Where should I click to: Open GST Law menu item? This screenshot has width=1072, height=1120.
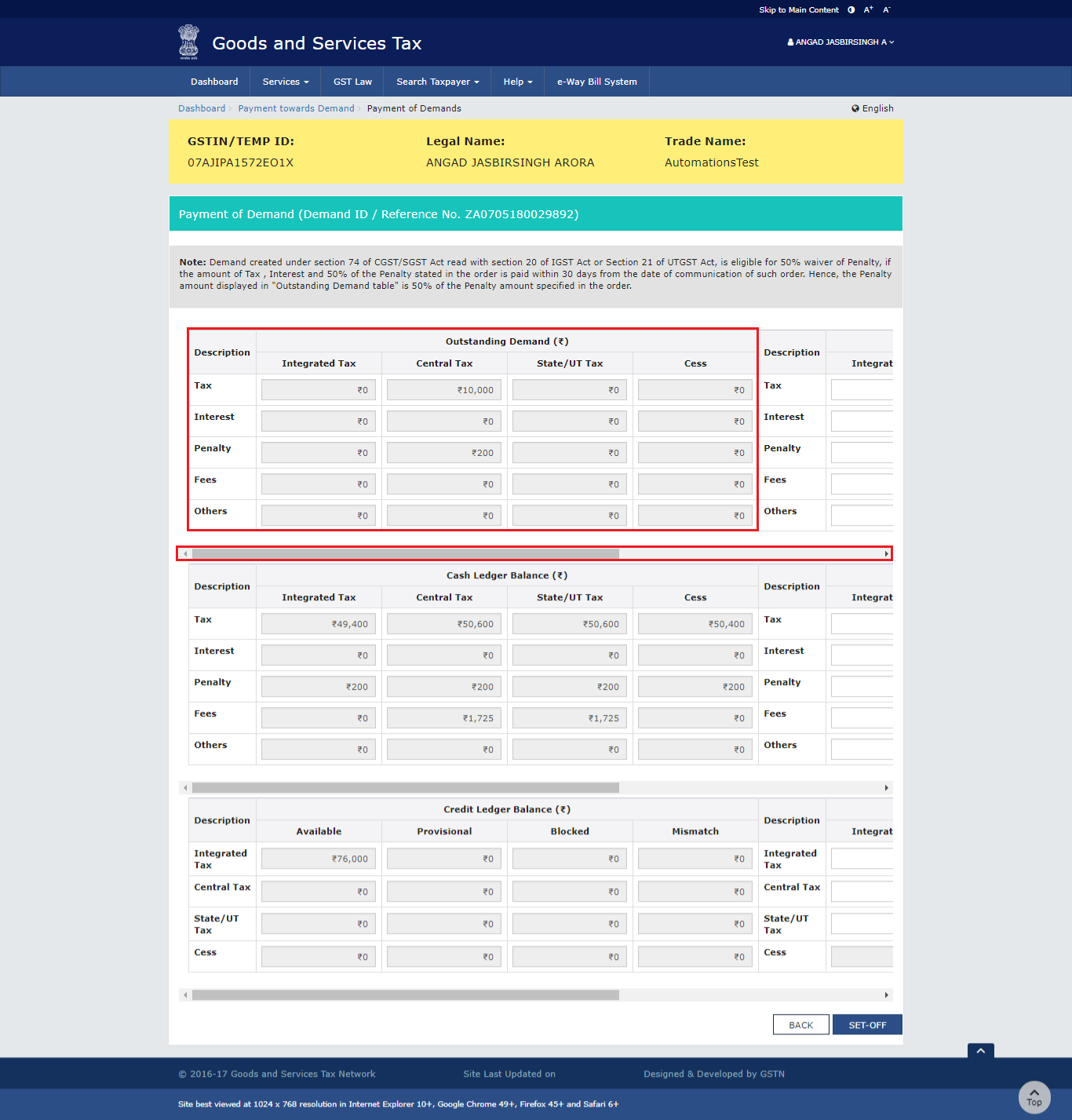click(352, 82)
